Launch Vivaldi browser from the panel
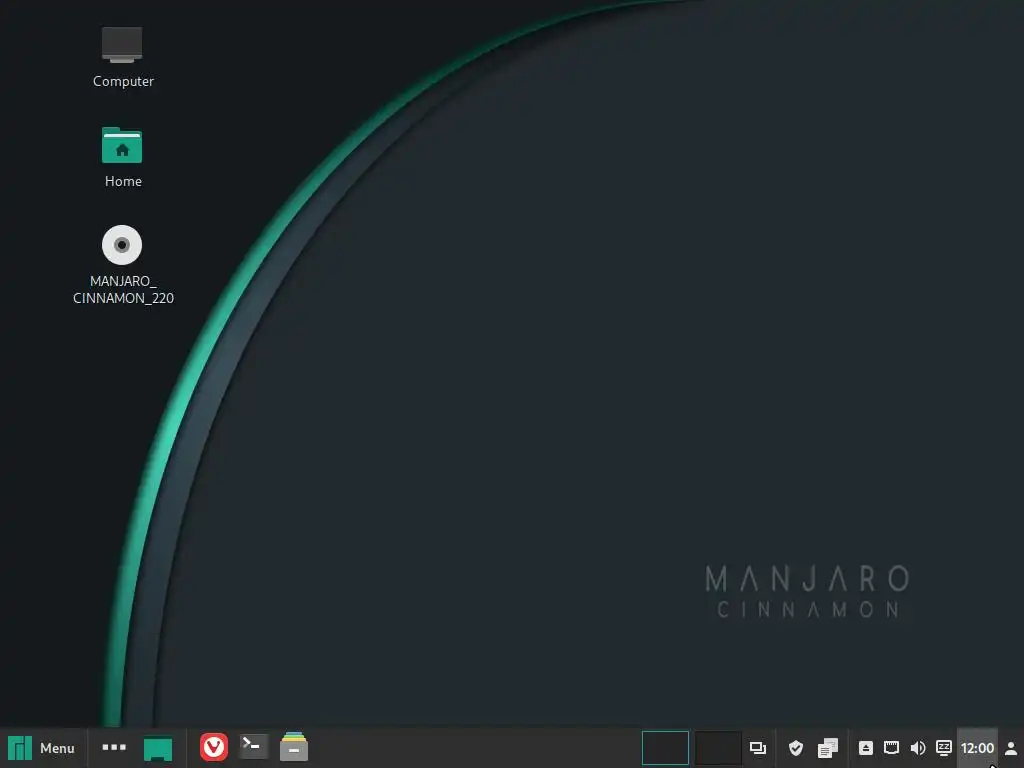Viewport: 1024px width, 768px height. [x=214, y=747]
